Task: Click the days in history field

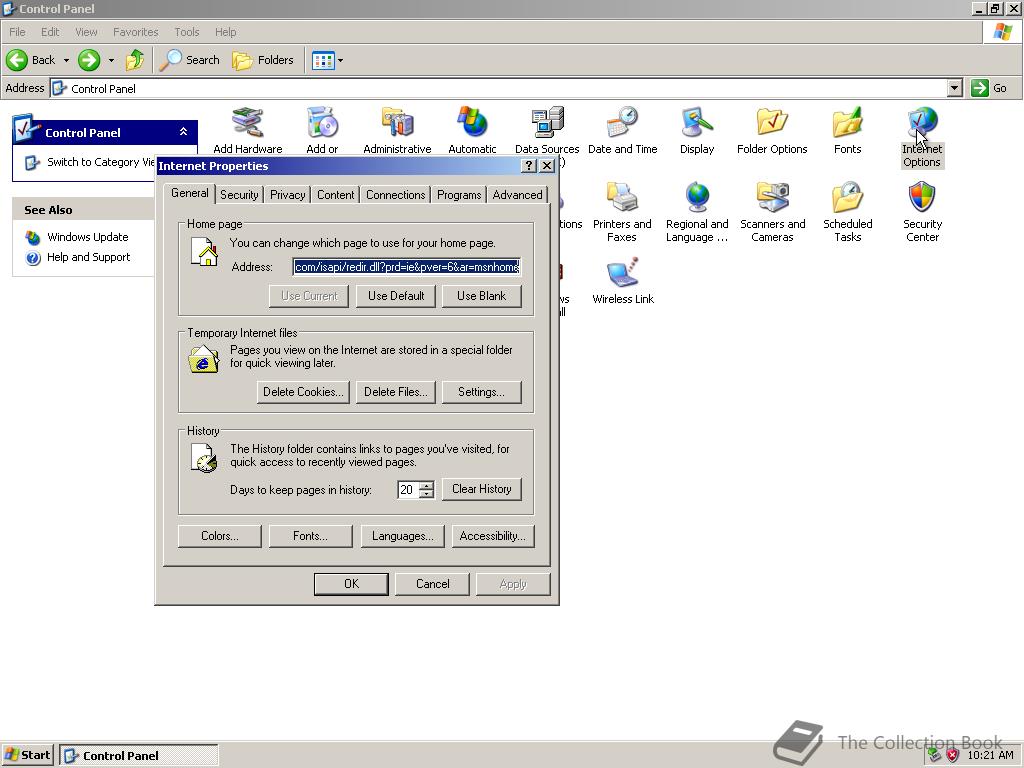Action: coord(408,490)
